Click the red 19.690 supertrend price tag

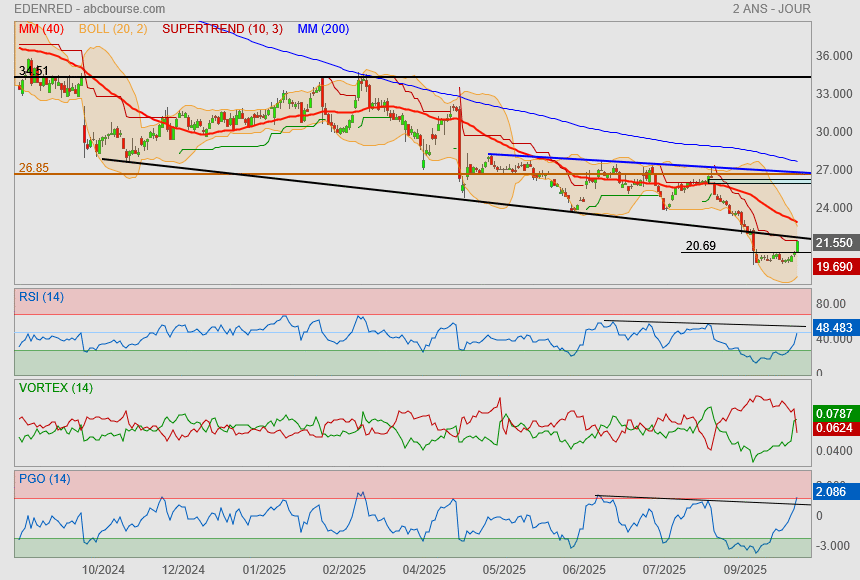[834, 267]
